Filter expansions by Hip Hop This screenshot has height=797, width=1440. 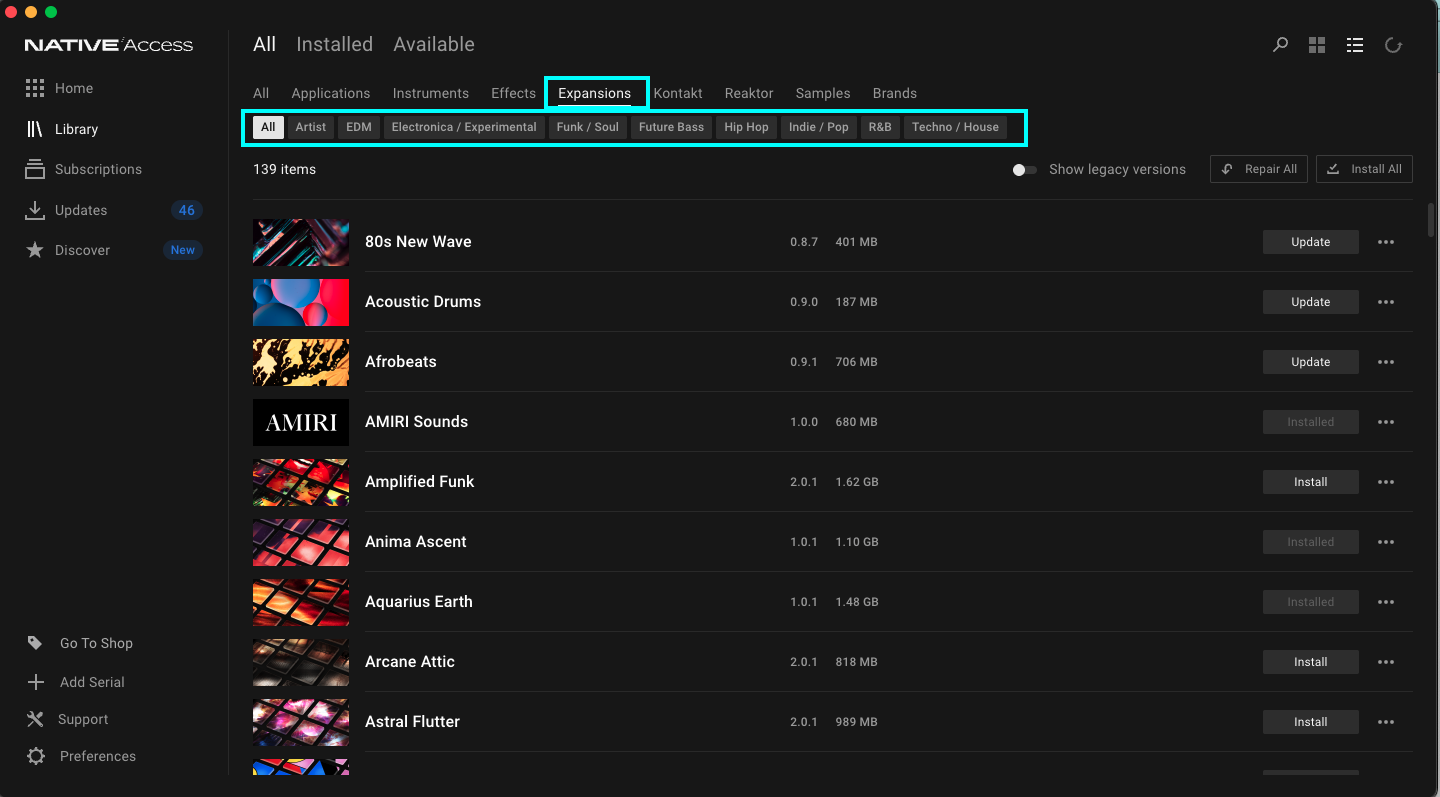pyautogui.click(x=747, y=127)
